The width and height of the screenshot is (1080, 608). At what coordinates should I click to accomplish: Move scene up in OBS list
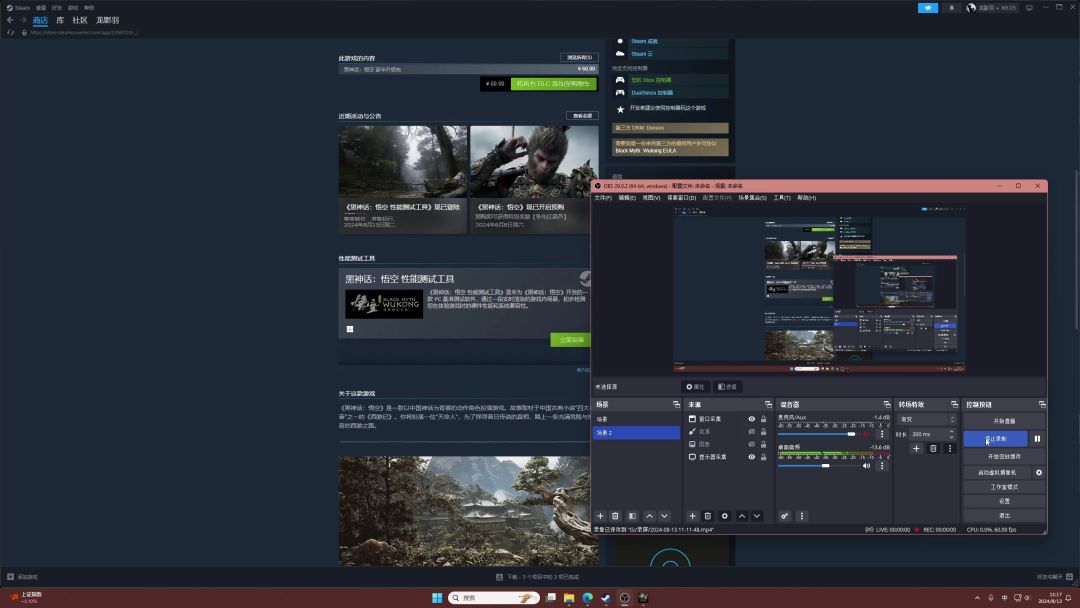(649, 516)
